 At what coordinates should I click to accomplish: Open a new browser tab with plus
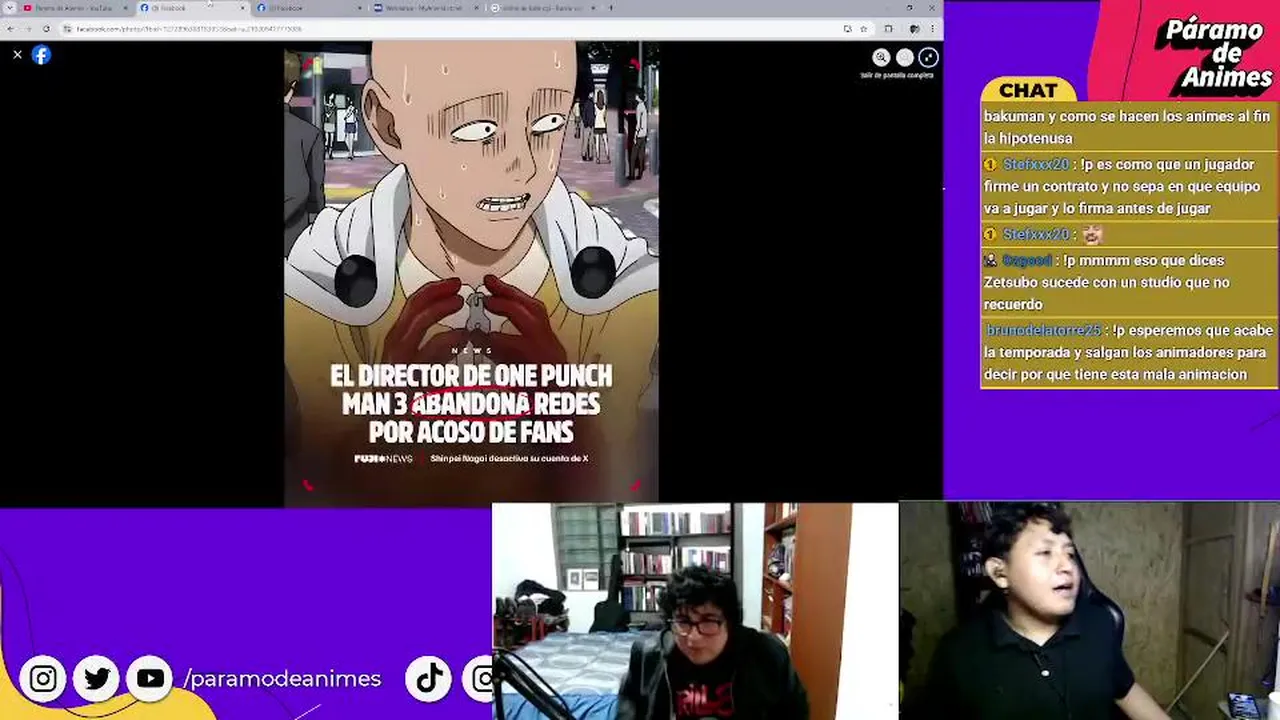612,8
